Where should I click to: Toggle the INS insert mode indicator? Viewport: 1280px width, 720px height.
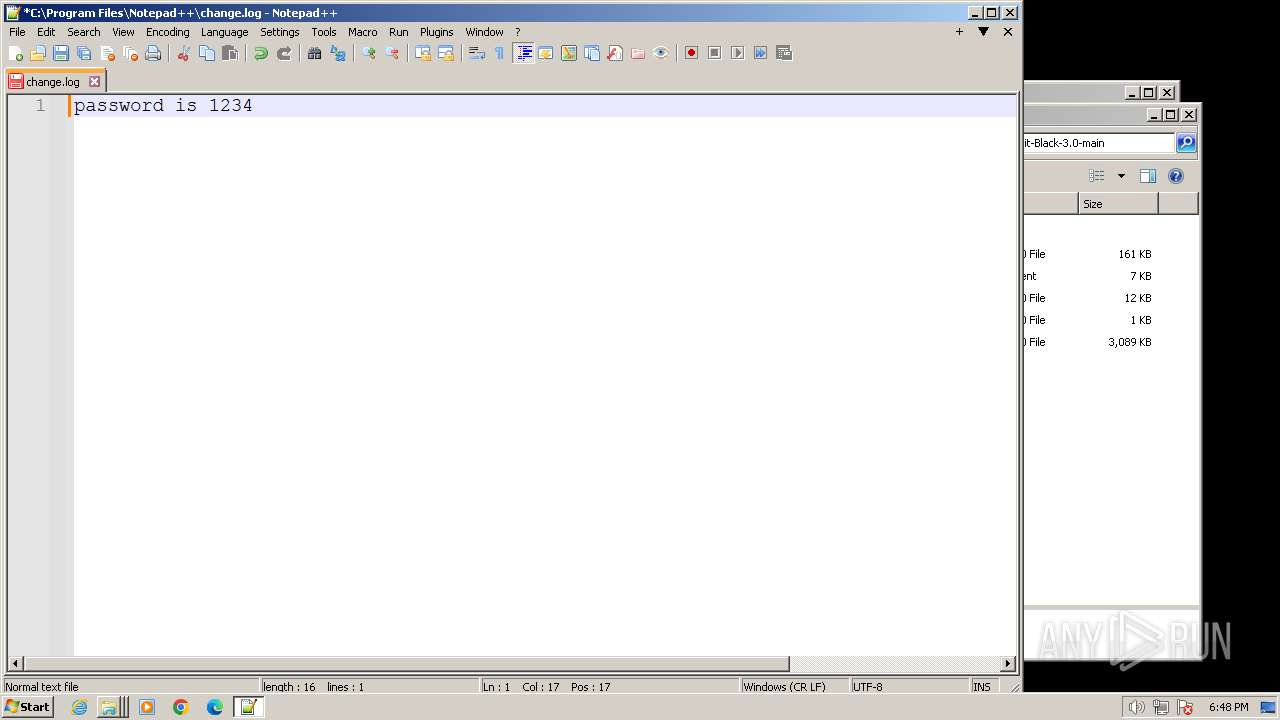(x=982, y=687)
